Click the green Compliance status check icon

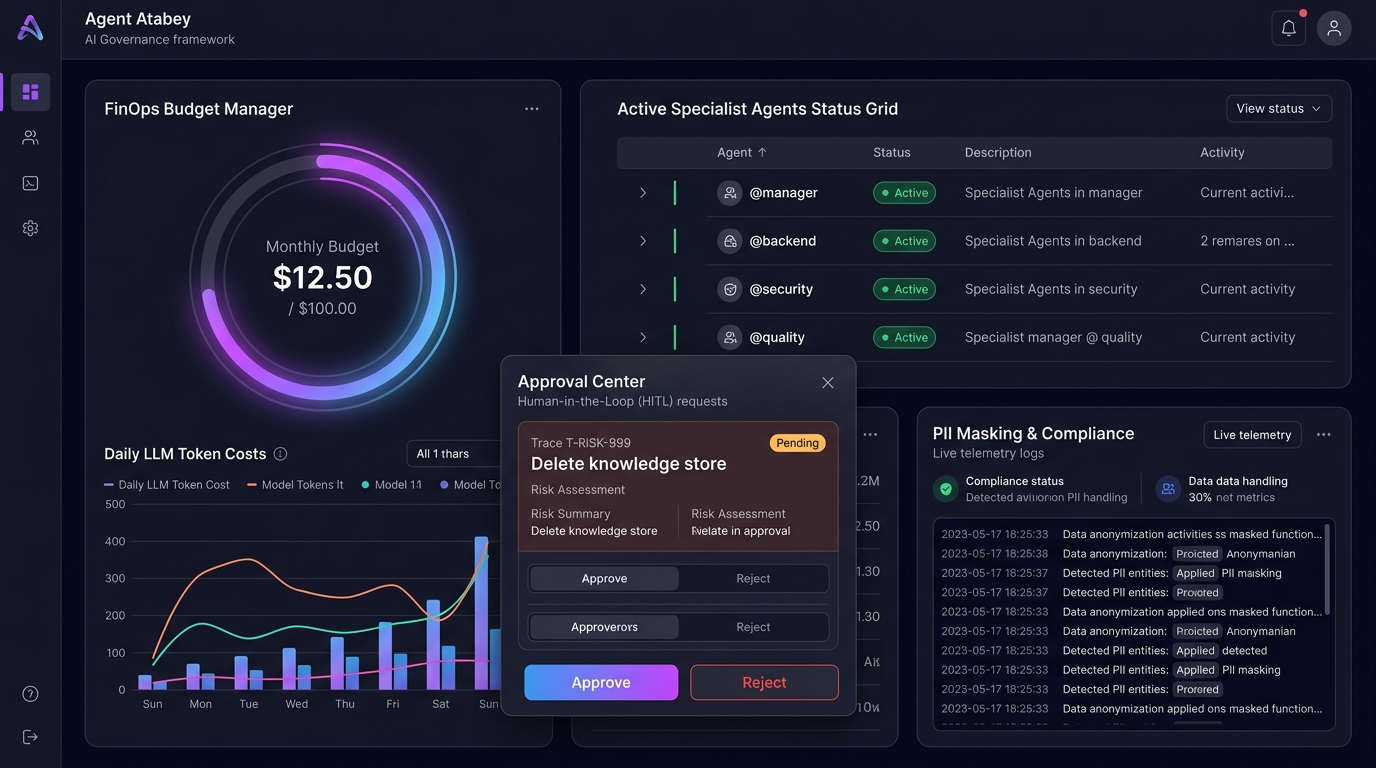pyautogui.click(x=945, y=489)
